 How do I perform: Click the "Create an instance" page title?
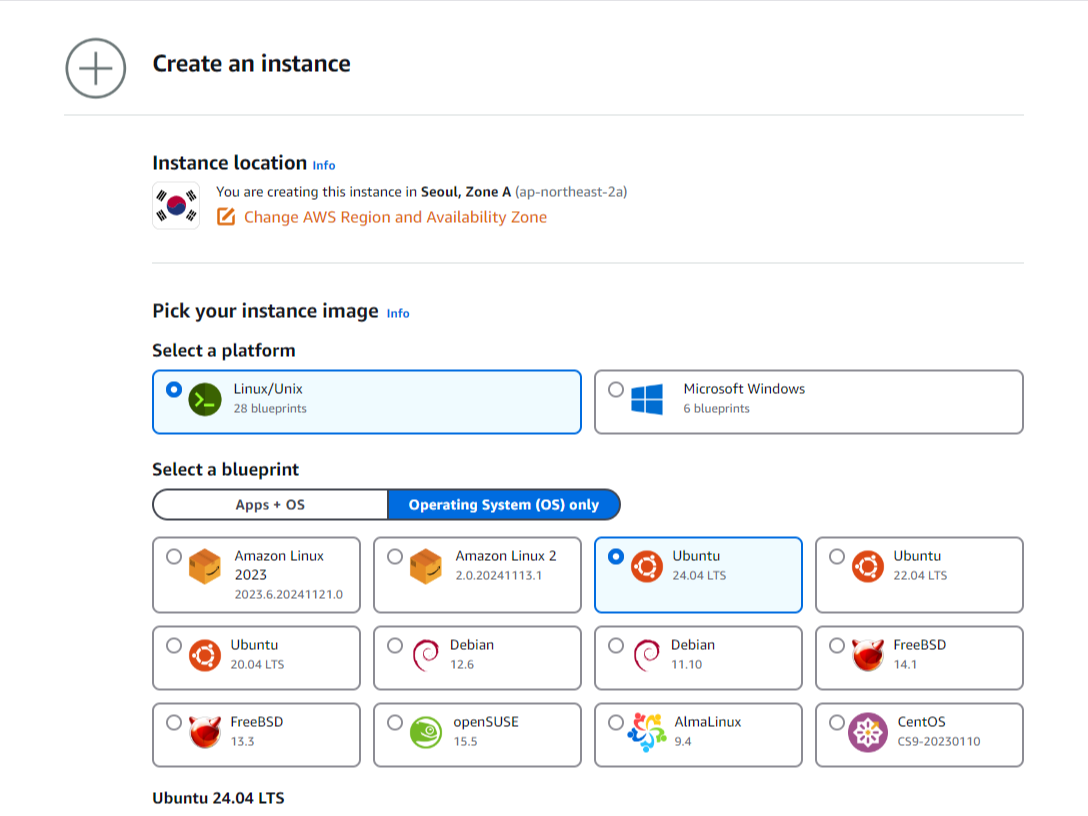(252, 64)
